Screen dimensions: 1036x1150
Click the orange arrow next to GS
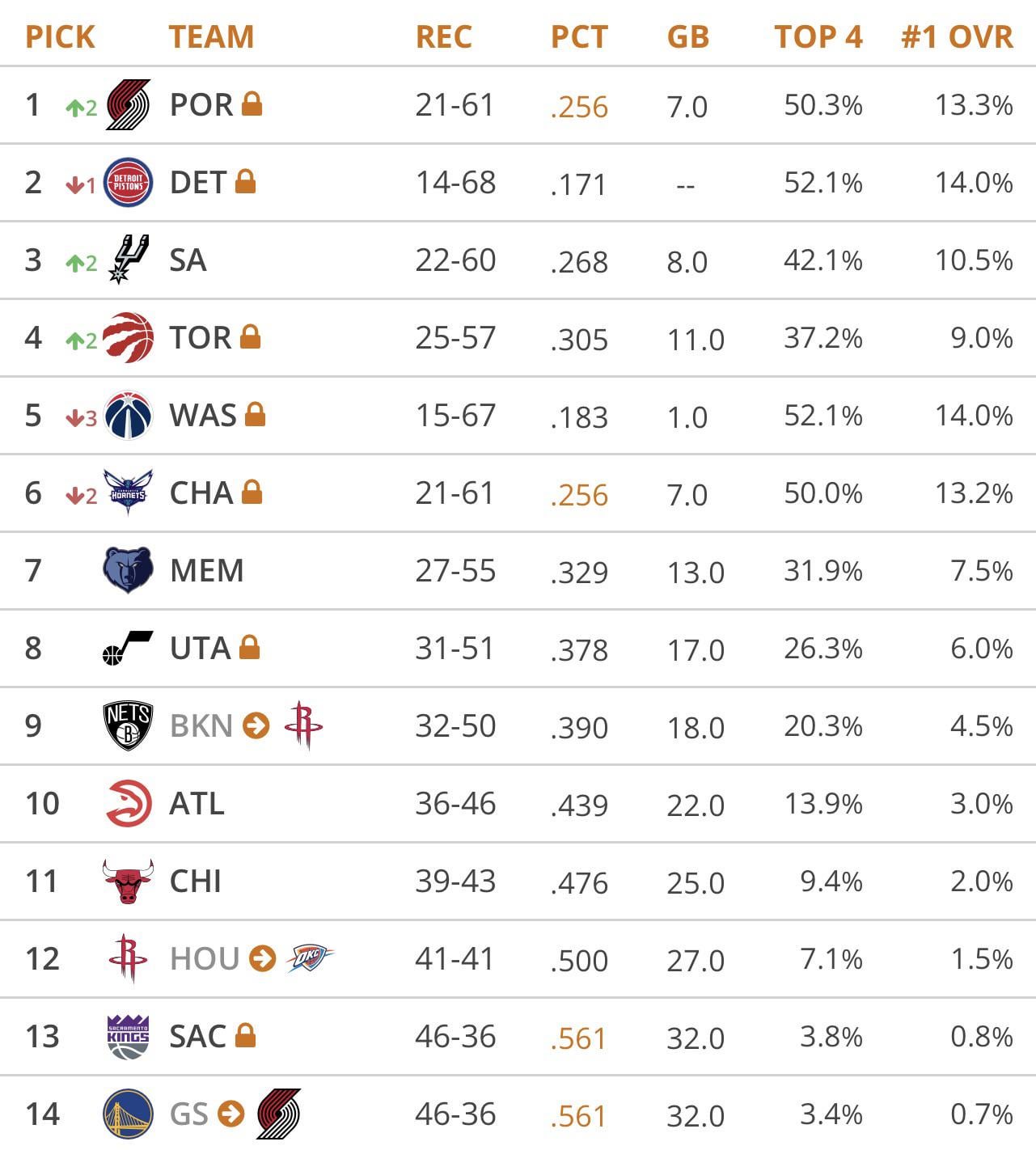[x=230, y=1114]
